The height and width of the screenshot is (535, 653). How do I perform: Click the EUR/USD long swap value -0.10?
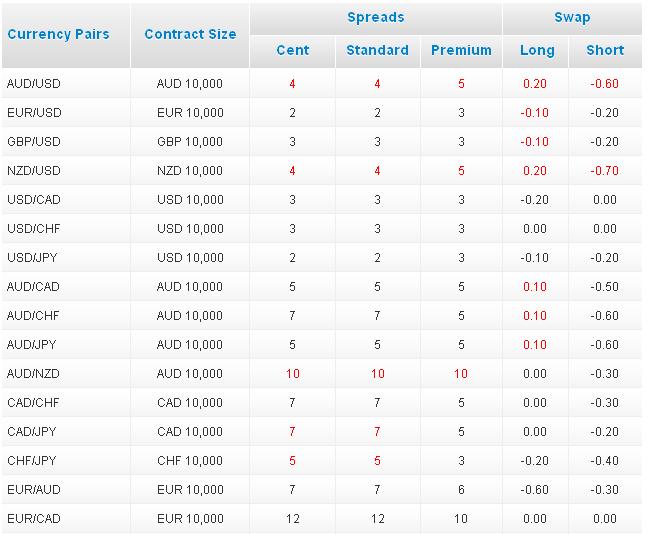[535, 113]
